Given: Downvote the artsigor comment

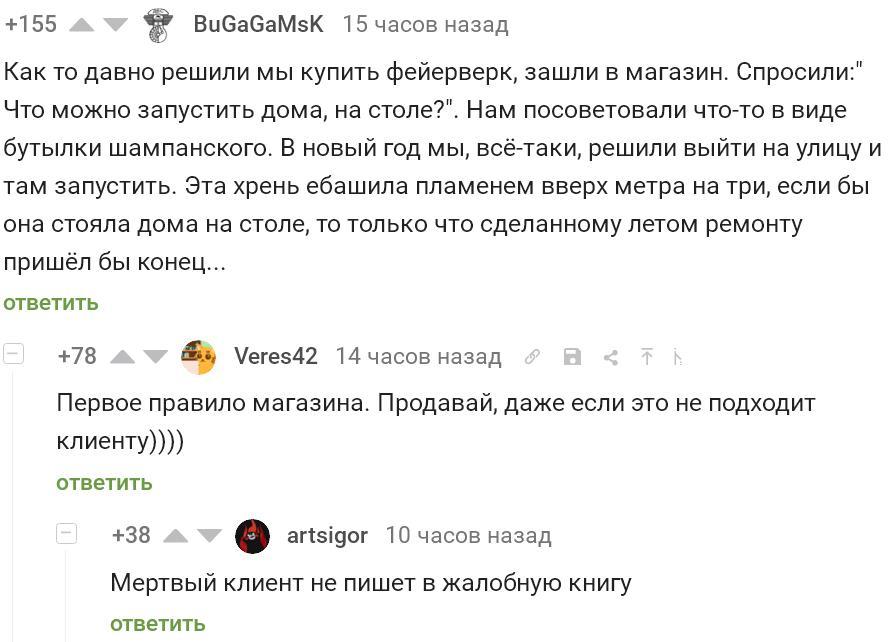Looking at the screenshot, I should [x=210, y=536].
